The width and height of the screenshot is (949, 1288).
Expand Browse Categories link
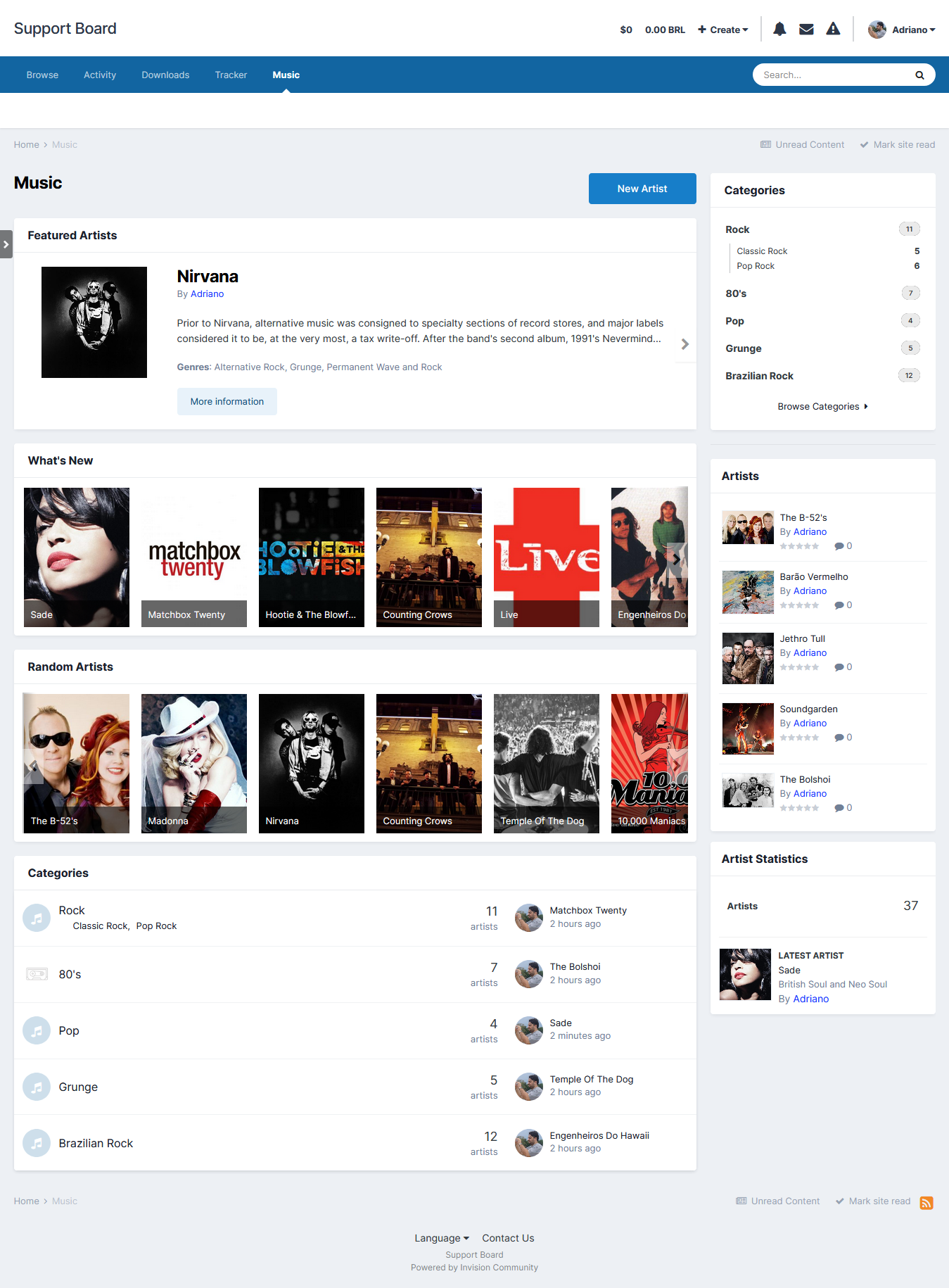click(822, 406)
